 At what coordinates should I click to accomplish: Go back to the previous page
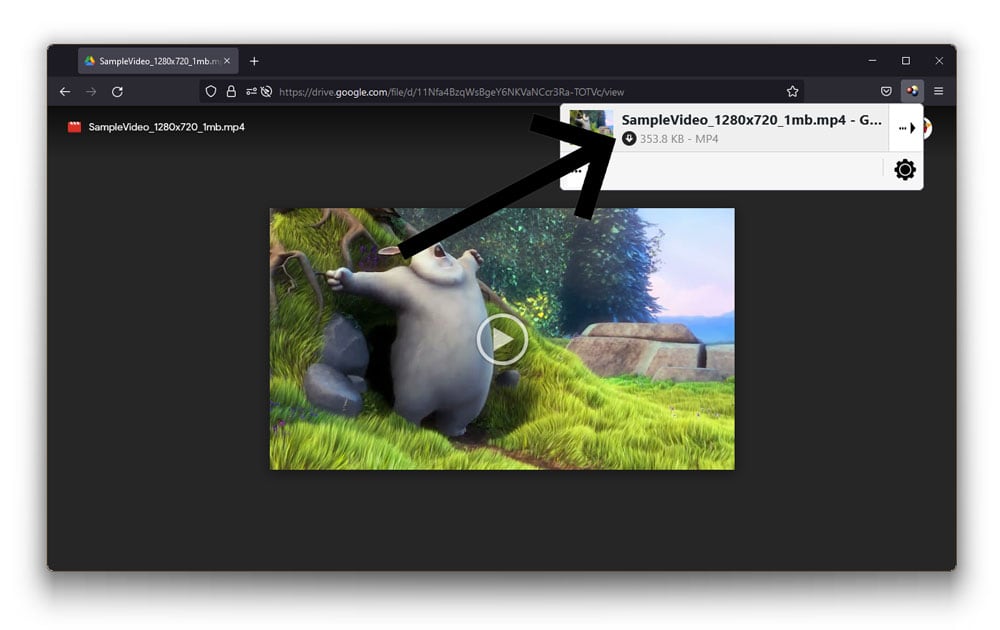65,92
